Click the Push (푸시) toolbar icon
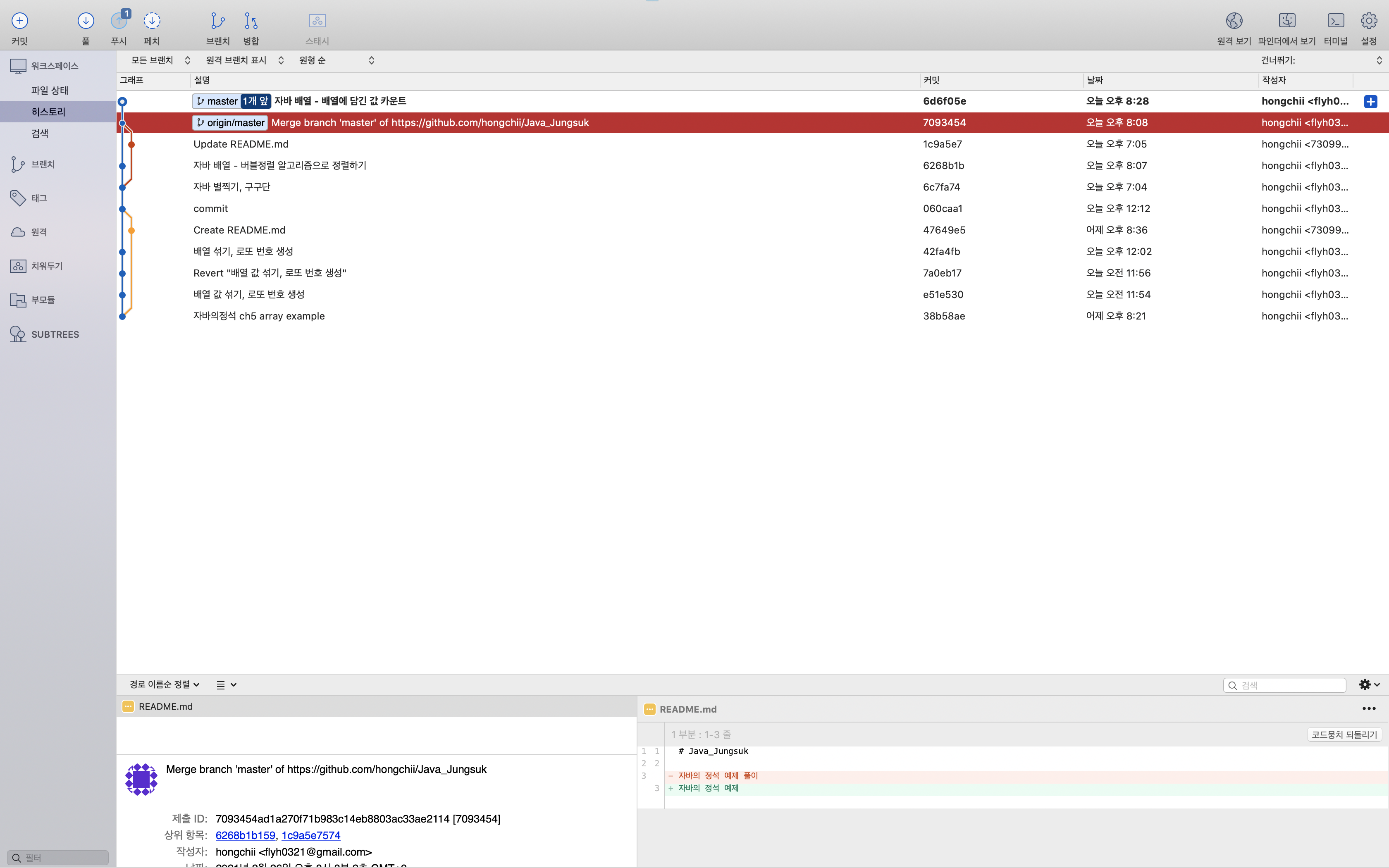 coord(119,21)
